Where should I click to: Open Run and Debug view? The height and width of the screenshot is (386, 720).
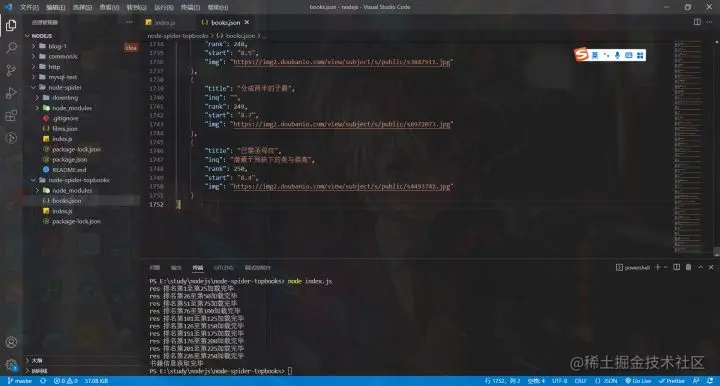tap(11, 93)
